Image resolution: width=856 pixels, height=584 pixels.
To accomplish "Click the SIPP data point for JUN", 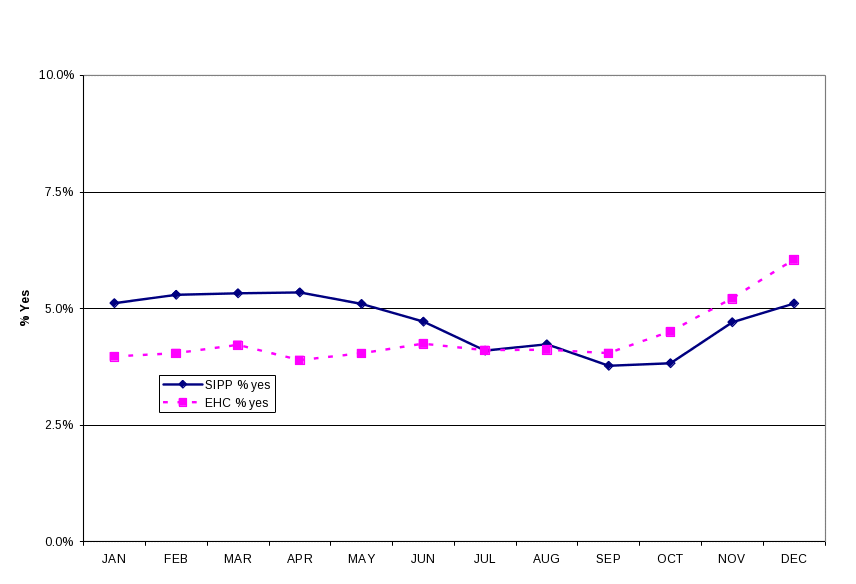I will click(x=423, y=321).
